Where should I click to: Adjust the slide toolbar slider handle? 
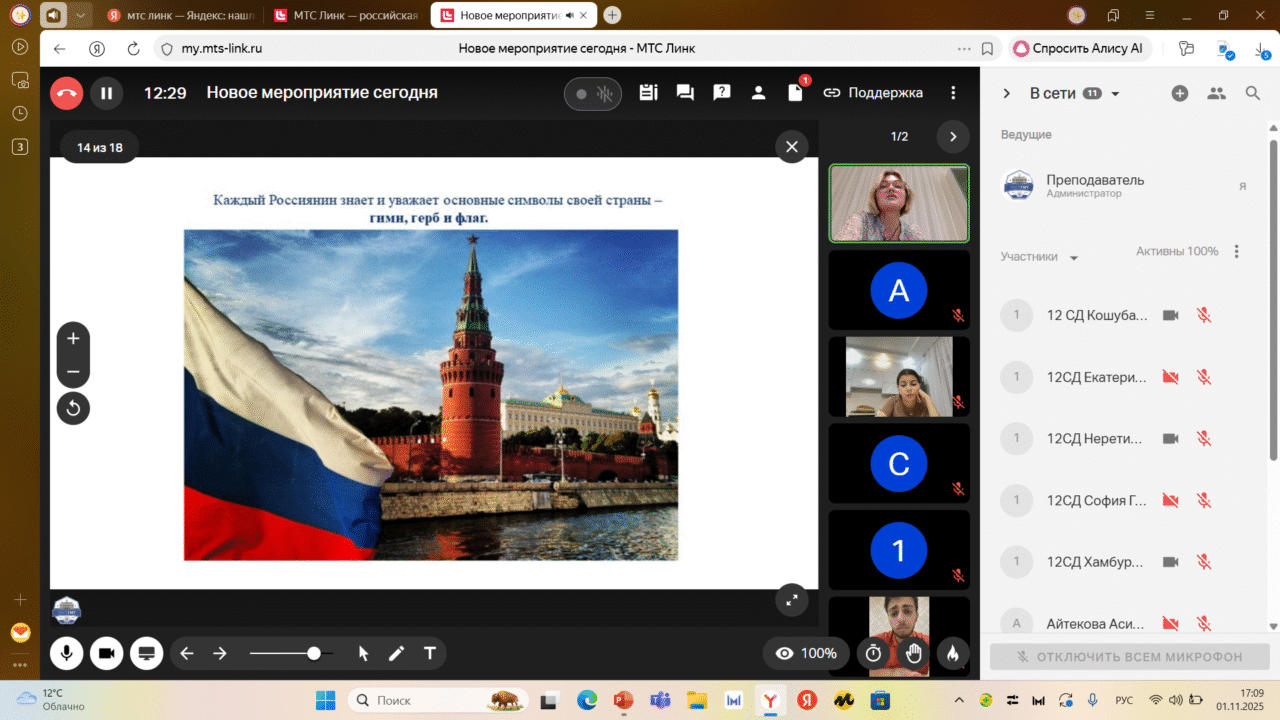click(x=314, y=654)
